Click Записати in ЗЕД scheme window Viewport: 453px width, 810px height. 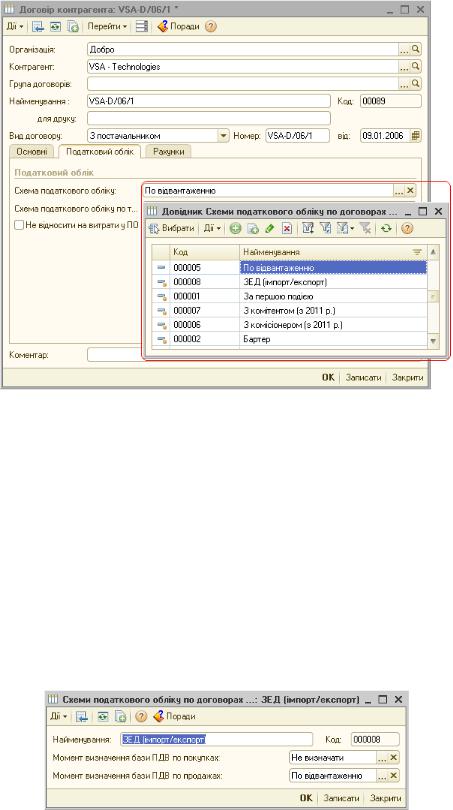point(341,798)
